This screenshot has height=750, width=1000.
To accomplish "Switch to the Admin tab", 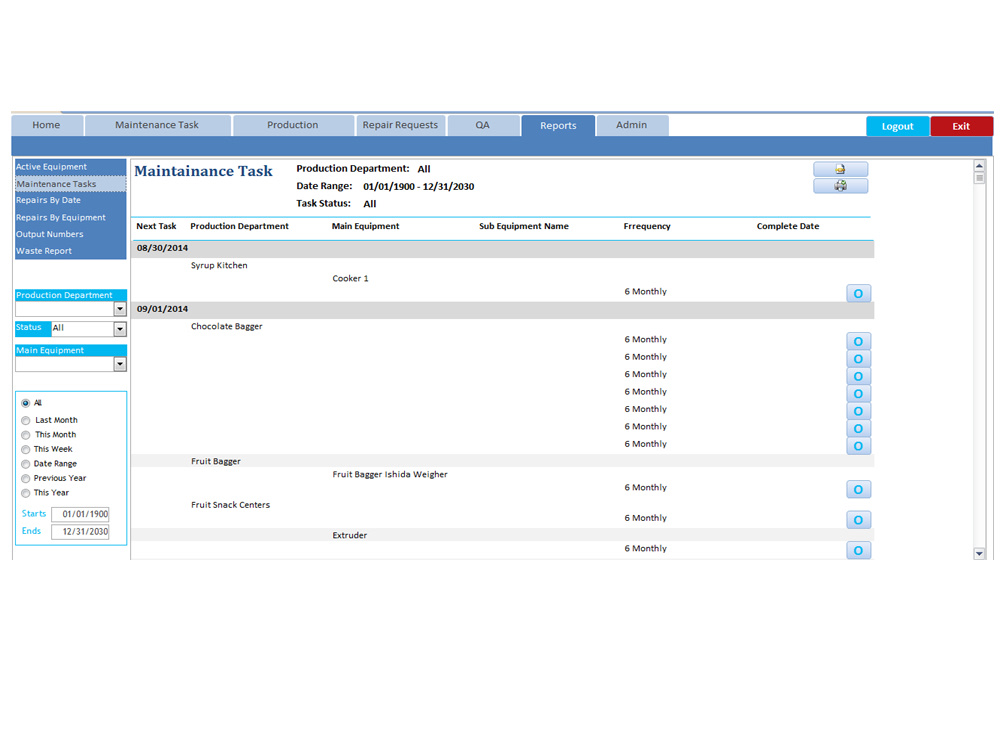I will click(x=632, y=125).
